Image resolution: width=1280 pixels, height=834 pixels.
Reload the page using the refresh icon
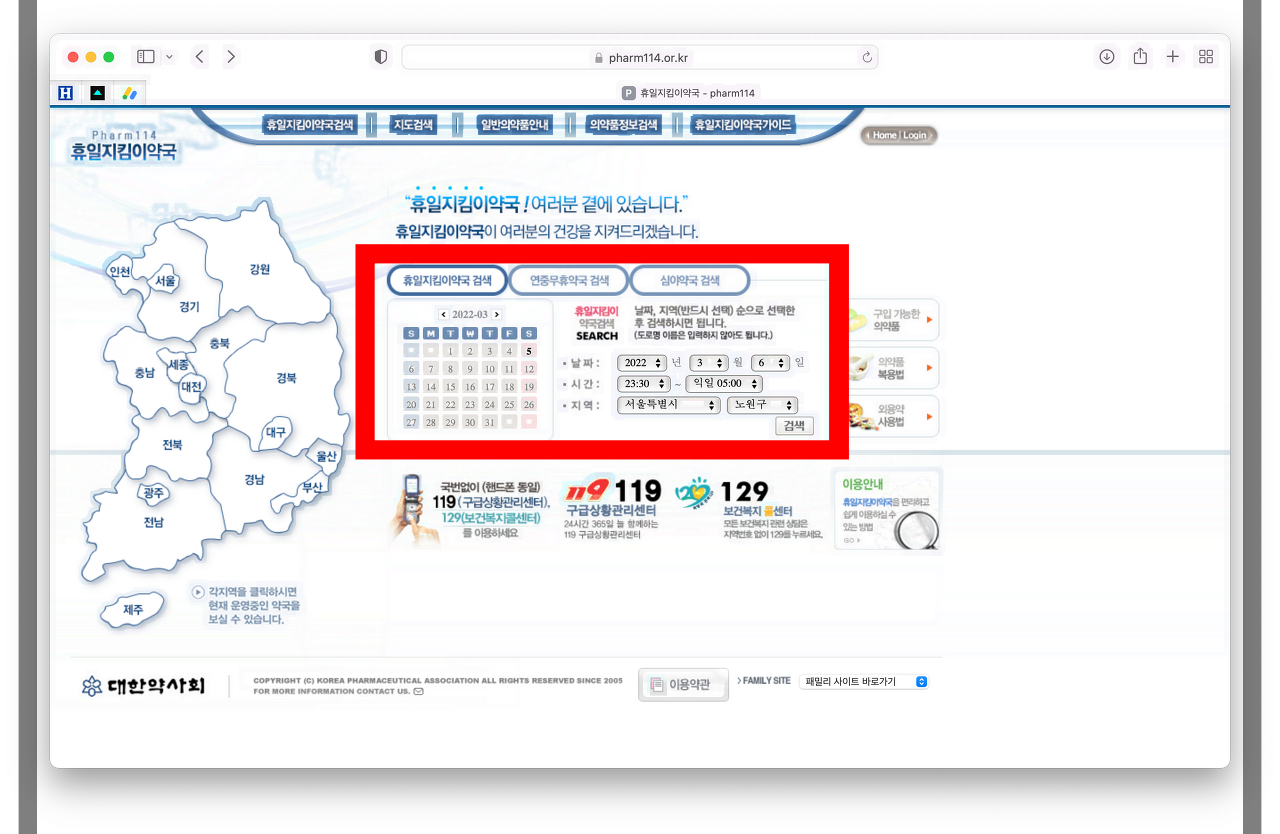click(x=867, y=57)
